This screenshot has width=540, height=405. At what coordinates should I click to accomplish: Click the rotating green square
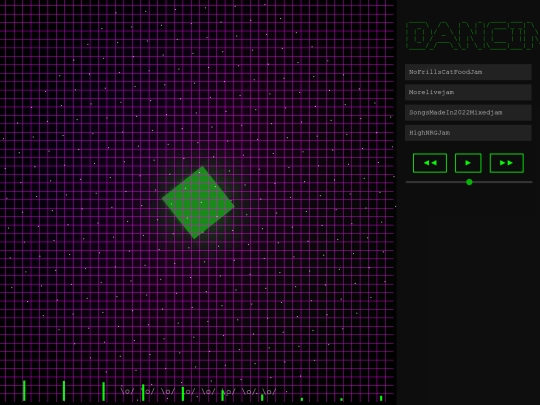pyautogui.click(x=198, y=202)
